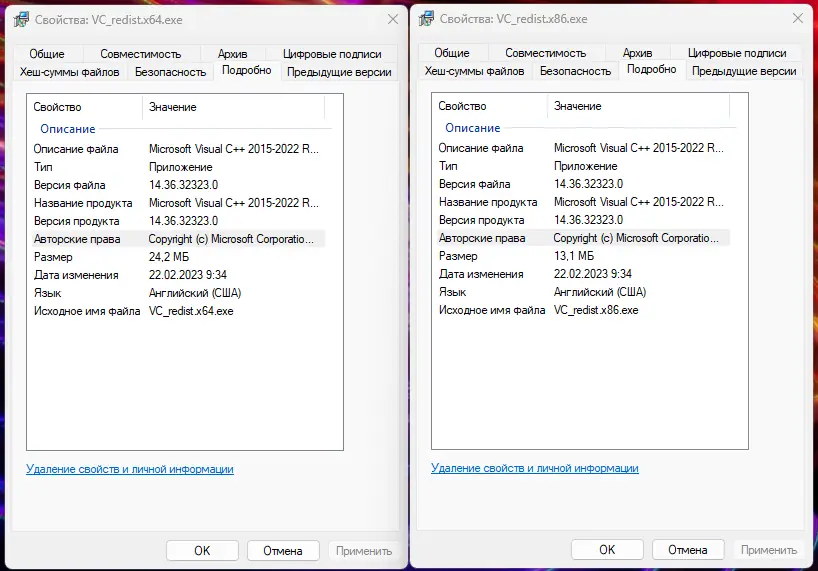The height and width of the screenshot is (571, 818).
Task: Click the property removal link in x64 window
Action: coord(130,469)
